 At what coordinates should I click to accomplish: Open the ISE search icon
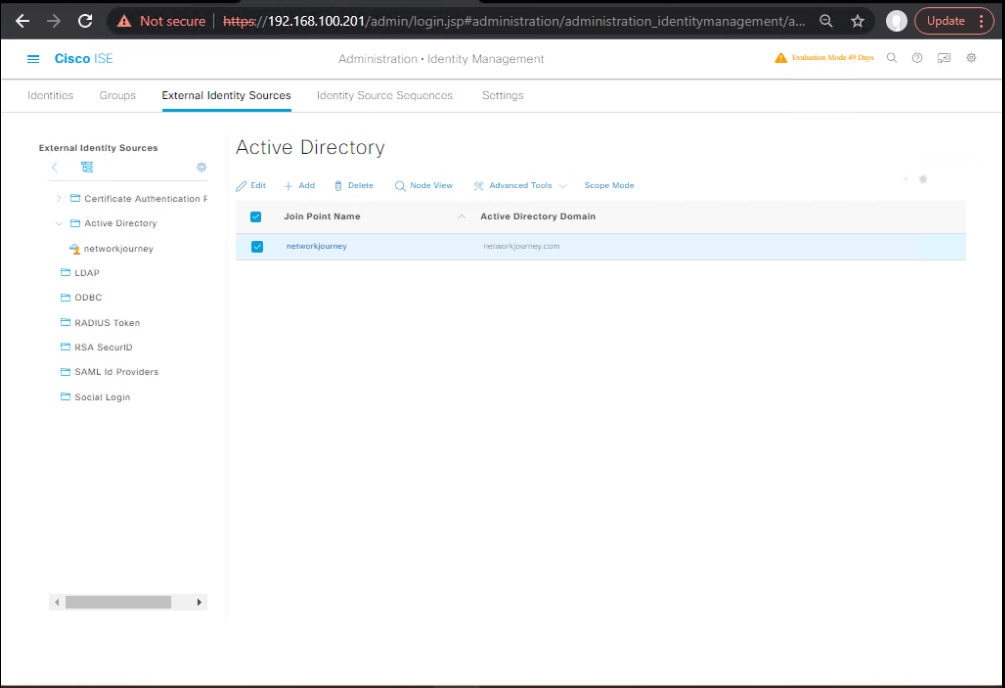click(x=892, y=58)
